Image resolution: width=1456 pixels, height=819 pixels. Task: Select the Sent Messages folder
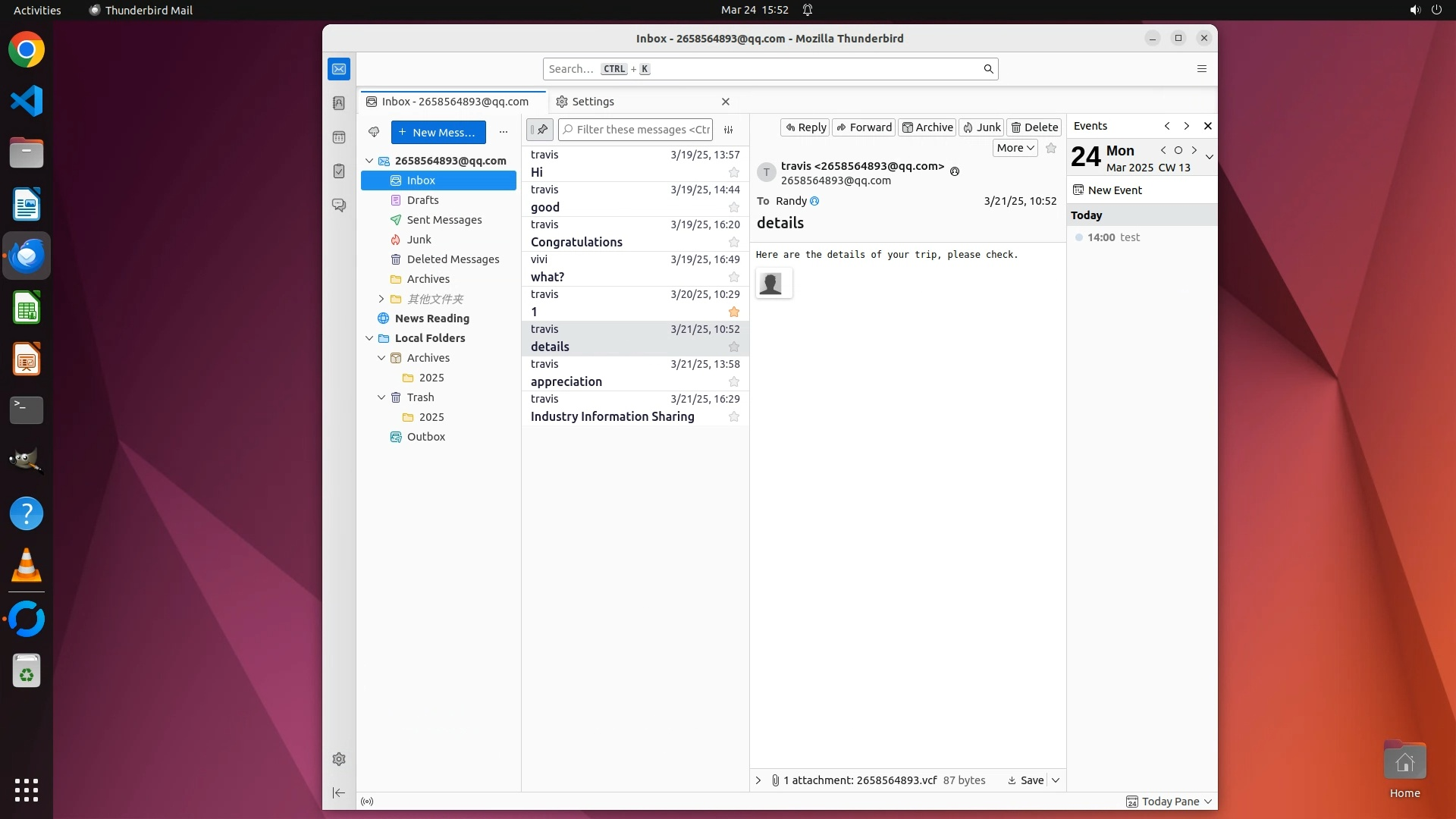coord(444,220)
